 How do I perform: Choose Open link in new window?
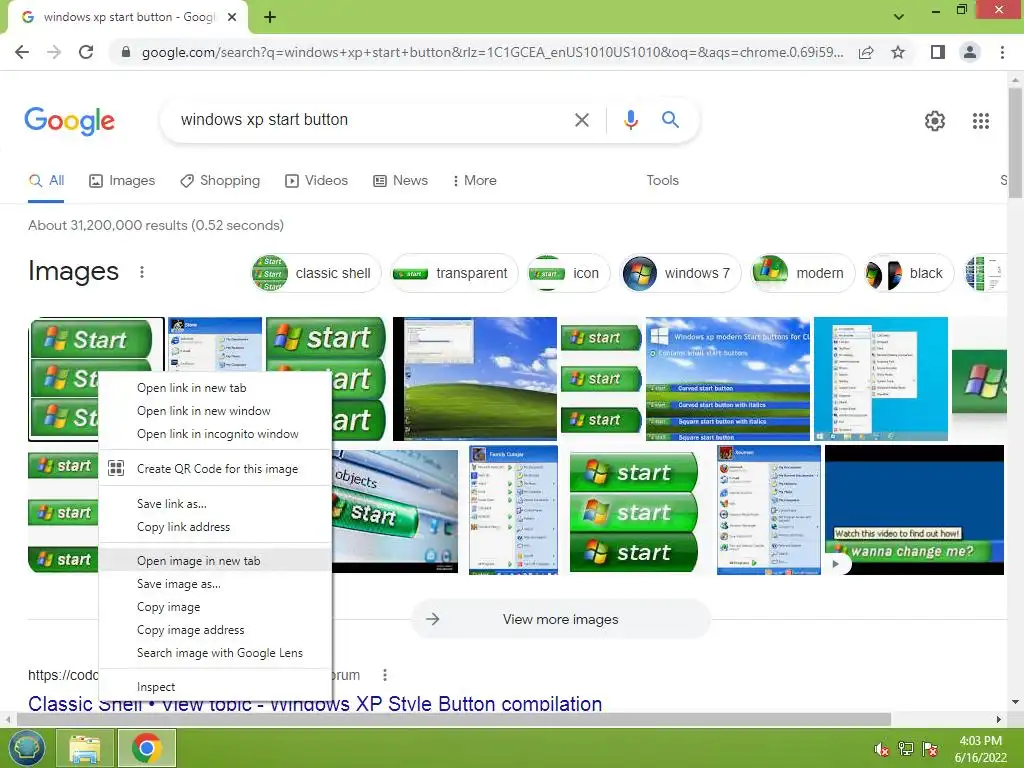pyautogui.click(x=215, y=411)
